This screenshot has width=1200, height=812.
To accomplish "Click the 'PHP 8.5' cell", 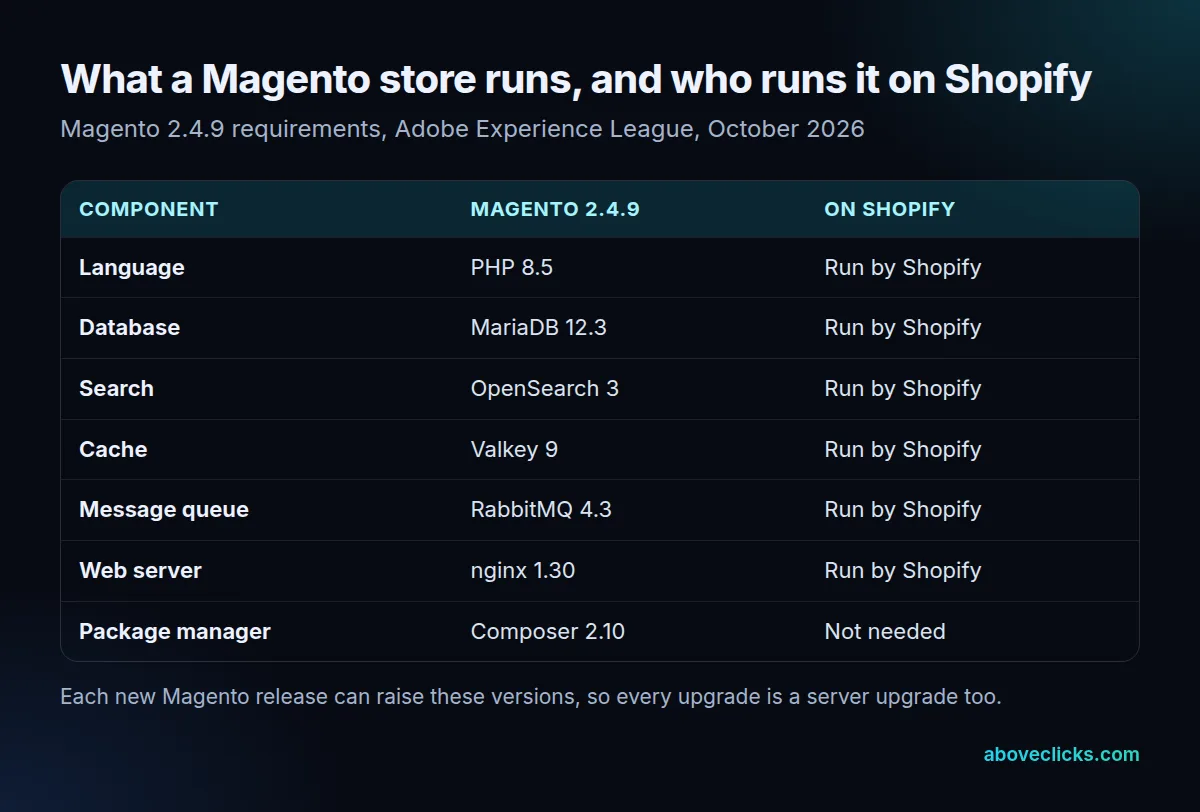I will coord(512,268).
